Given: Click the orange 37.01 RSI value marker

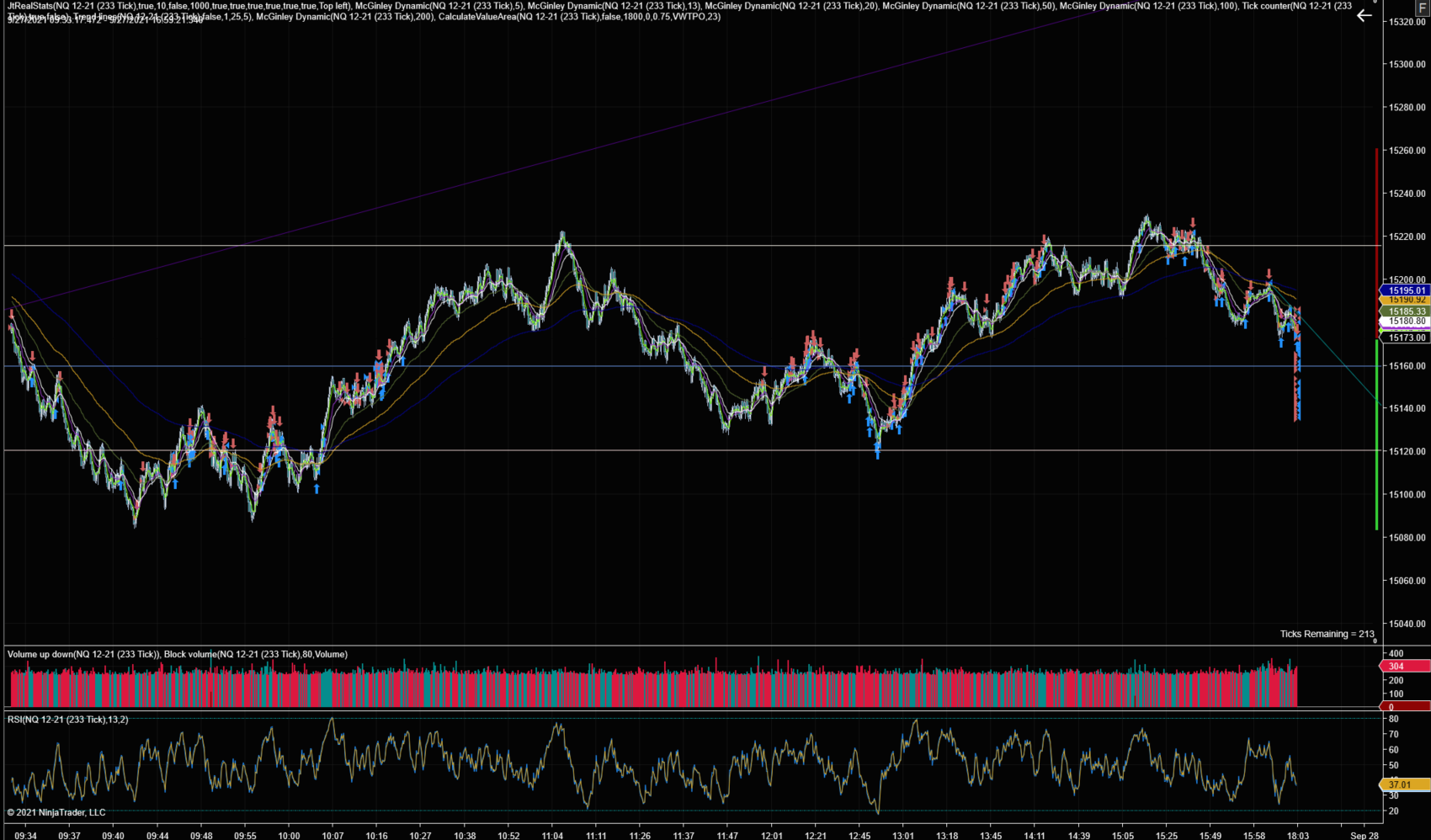Looking at the screenshot, I should [x=1405, y=784].
